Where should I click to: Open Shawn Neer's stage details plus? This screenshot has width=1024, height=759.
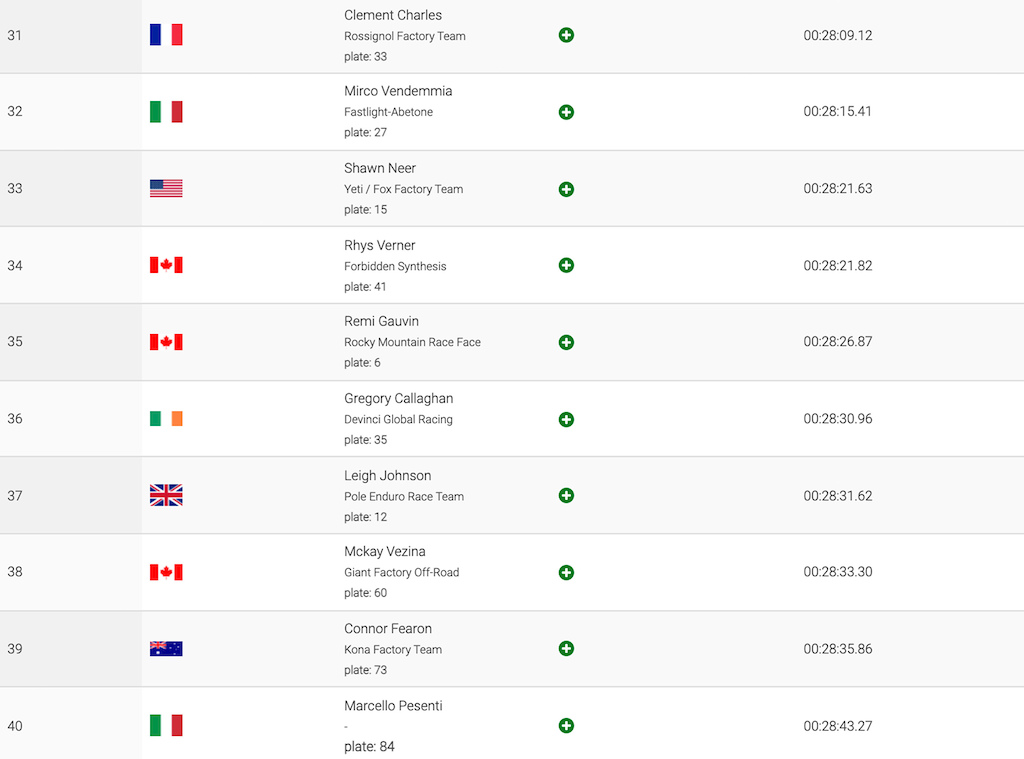coord(566,189)
